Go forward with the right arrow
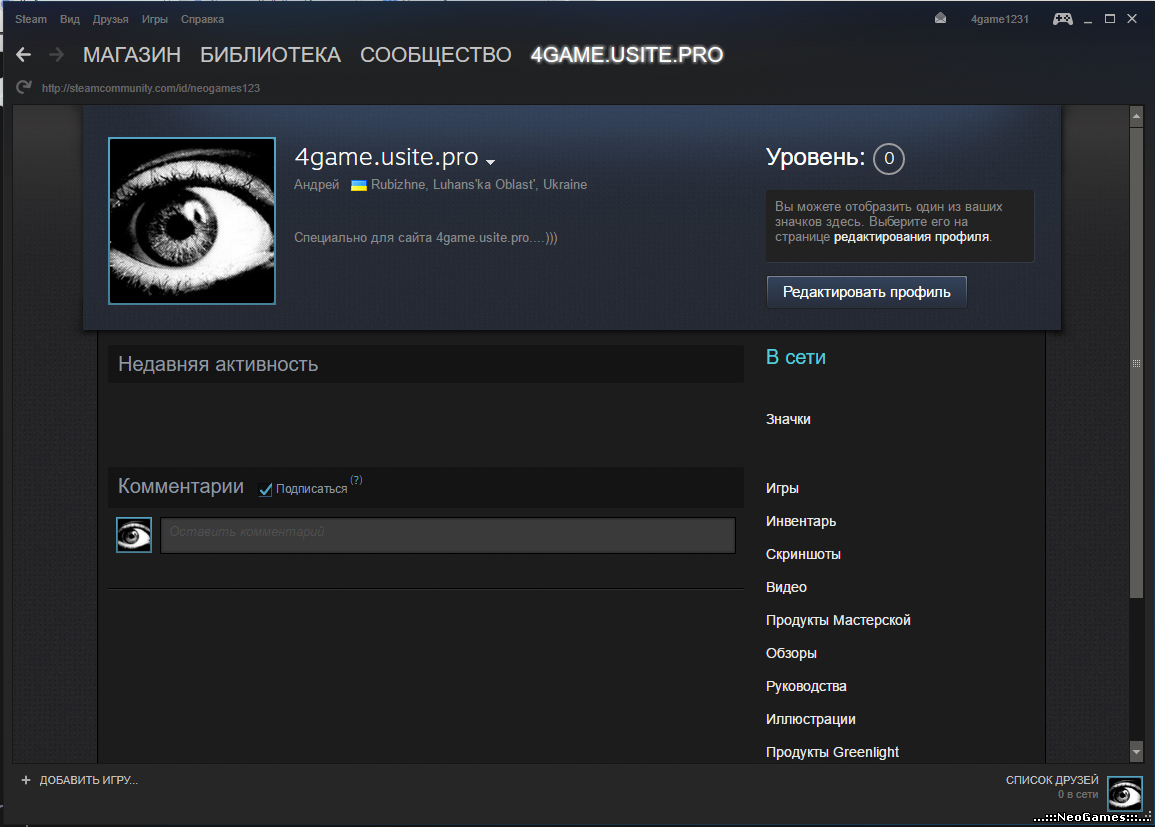 57,54
